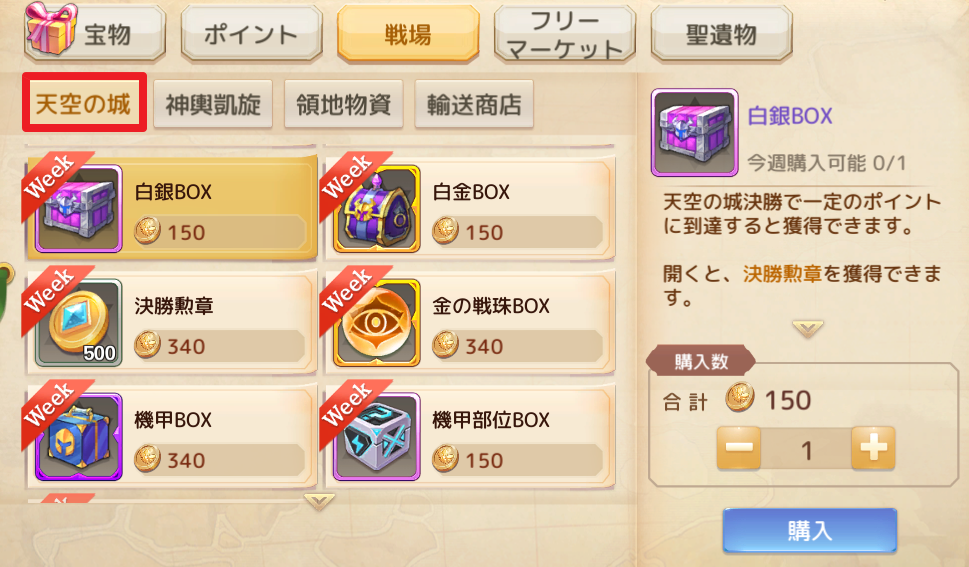Select the 白金BOX gold-trimmed chest icon

coord(376,208)
